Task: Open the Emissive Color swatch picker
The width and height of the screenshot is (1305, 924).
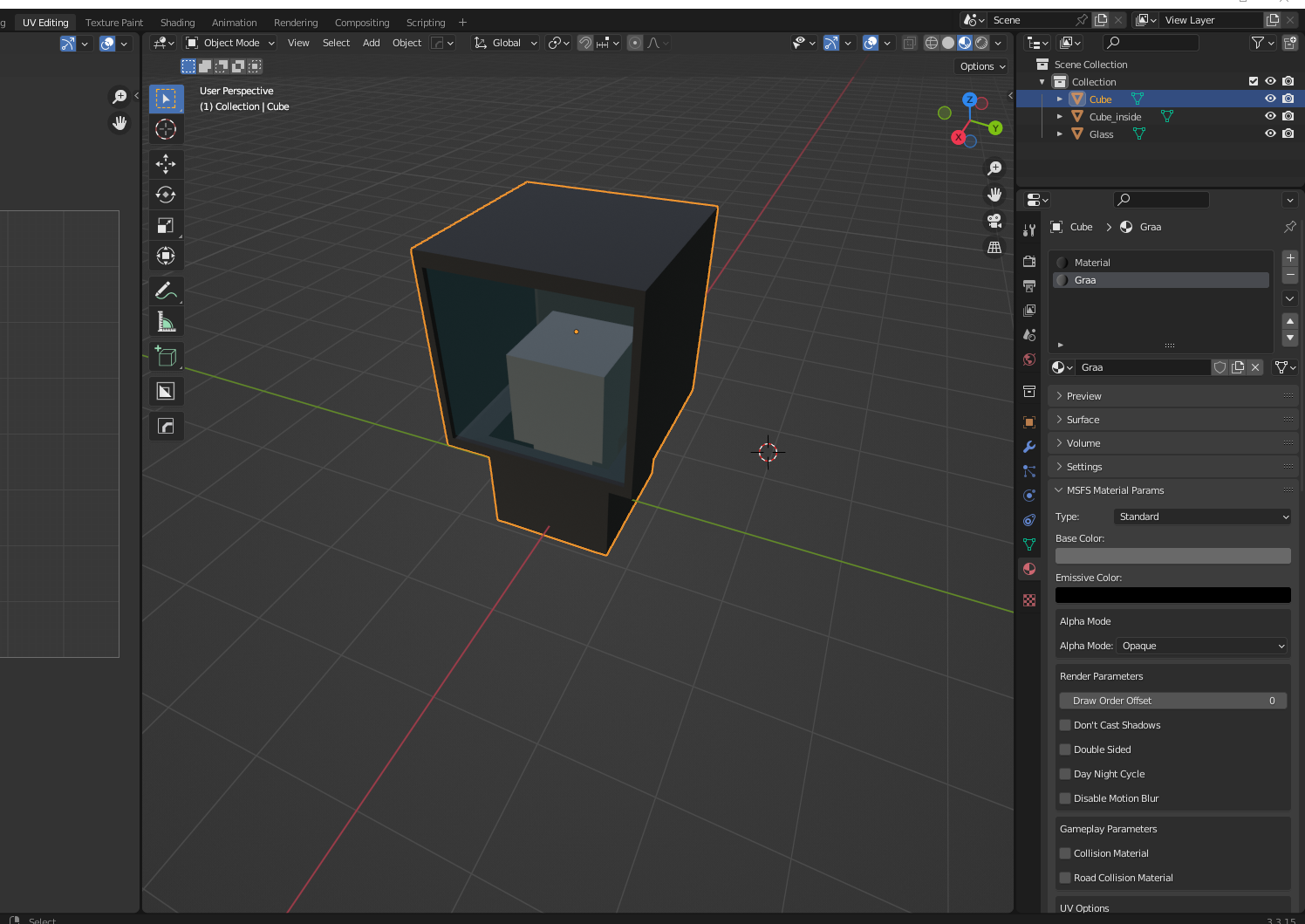Action: (x=1172, y=594)
